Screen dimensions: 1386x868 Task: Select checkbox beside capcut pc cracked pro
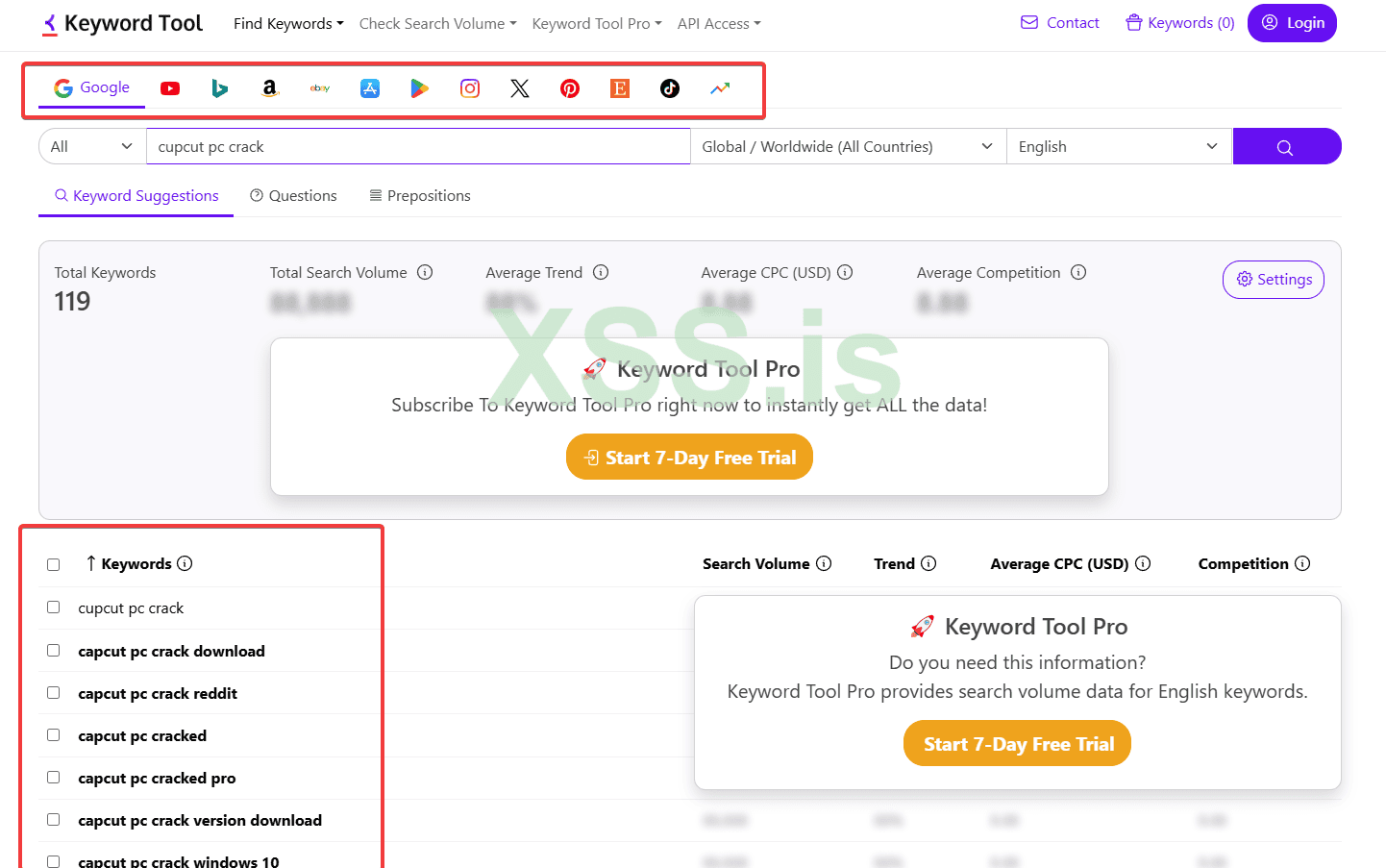click(x=54, y=778)
